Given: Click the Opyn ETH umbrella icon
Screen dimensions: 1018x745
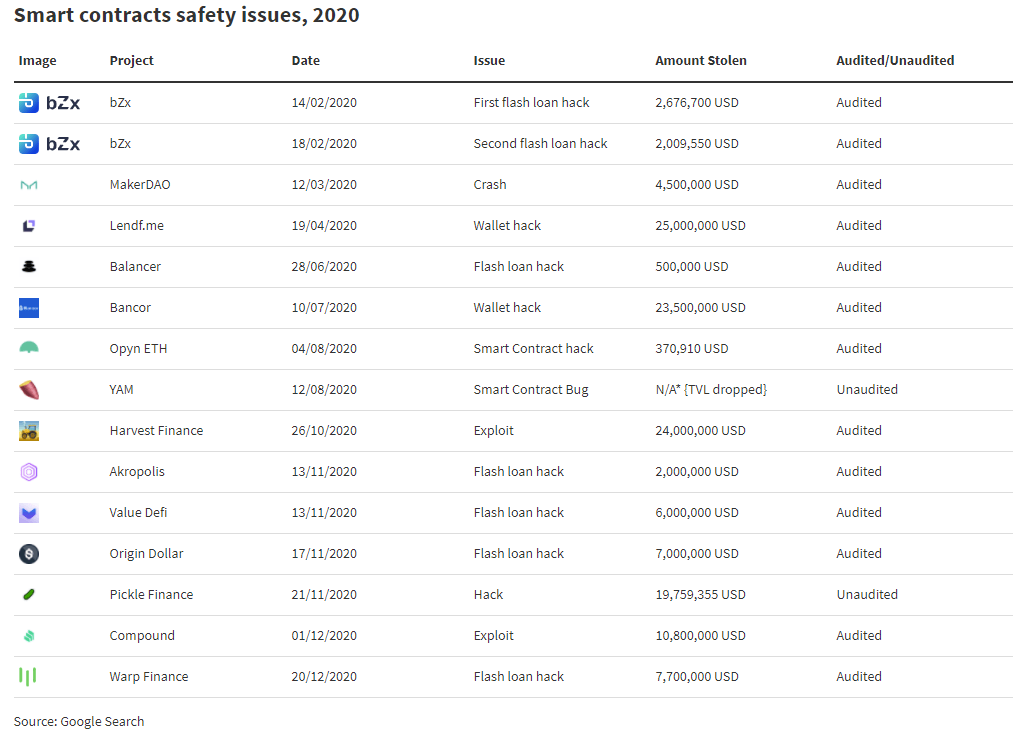Looking at the screenshot, I should click(x=29, y=348).
